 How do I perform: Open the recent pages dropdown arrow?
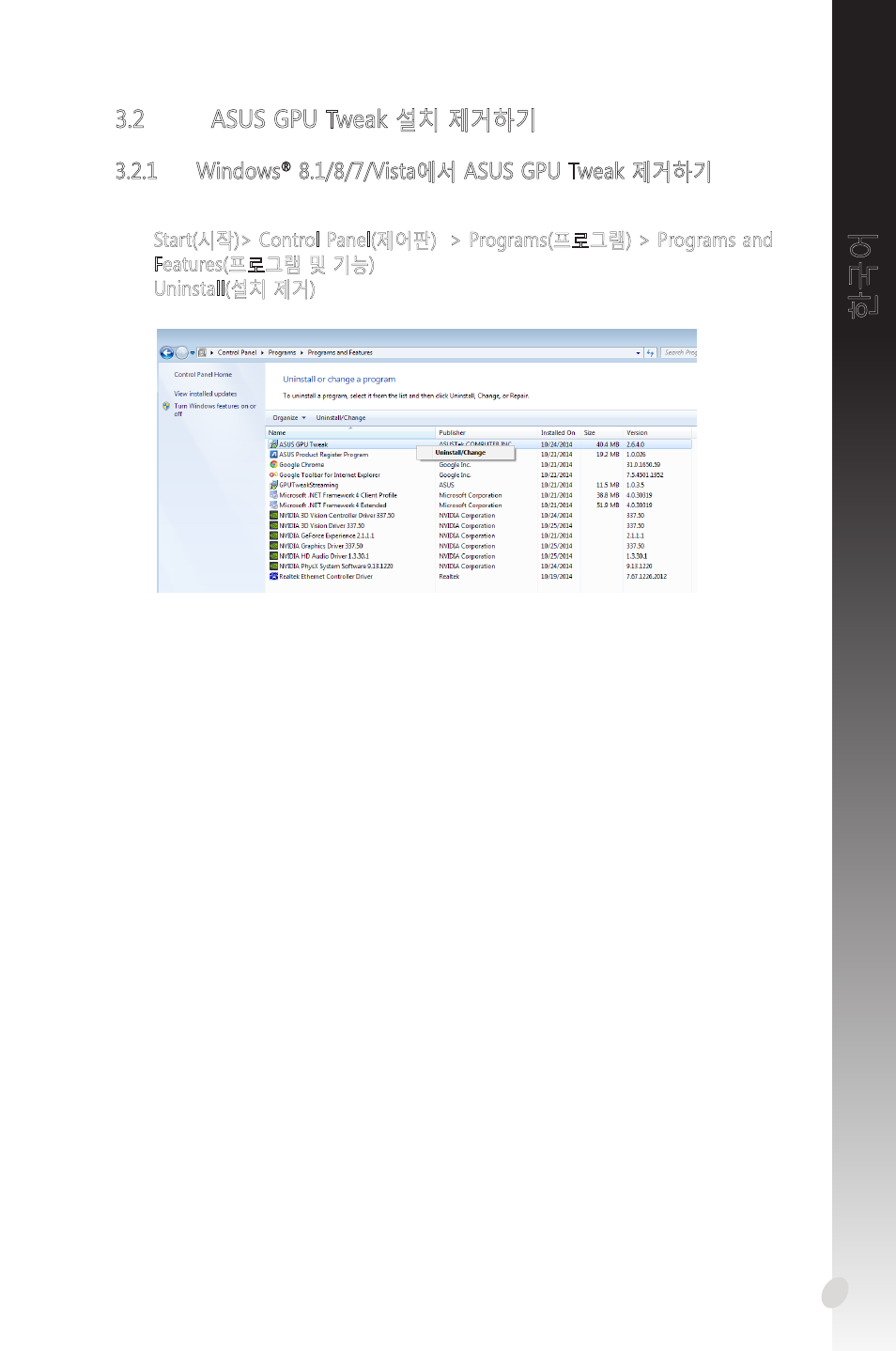(x=193, y=353)
